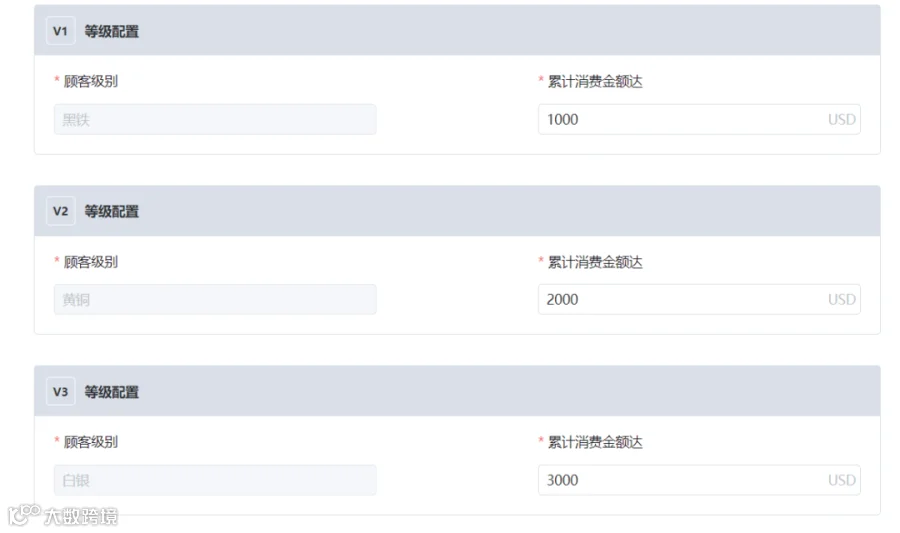Viewport: 900px width, 533px height.
Task: Click the USD suffix in V2 amount field
Action: click(x=841, y=299)
